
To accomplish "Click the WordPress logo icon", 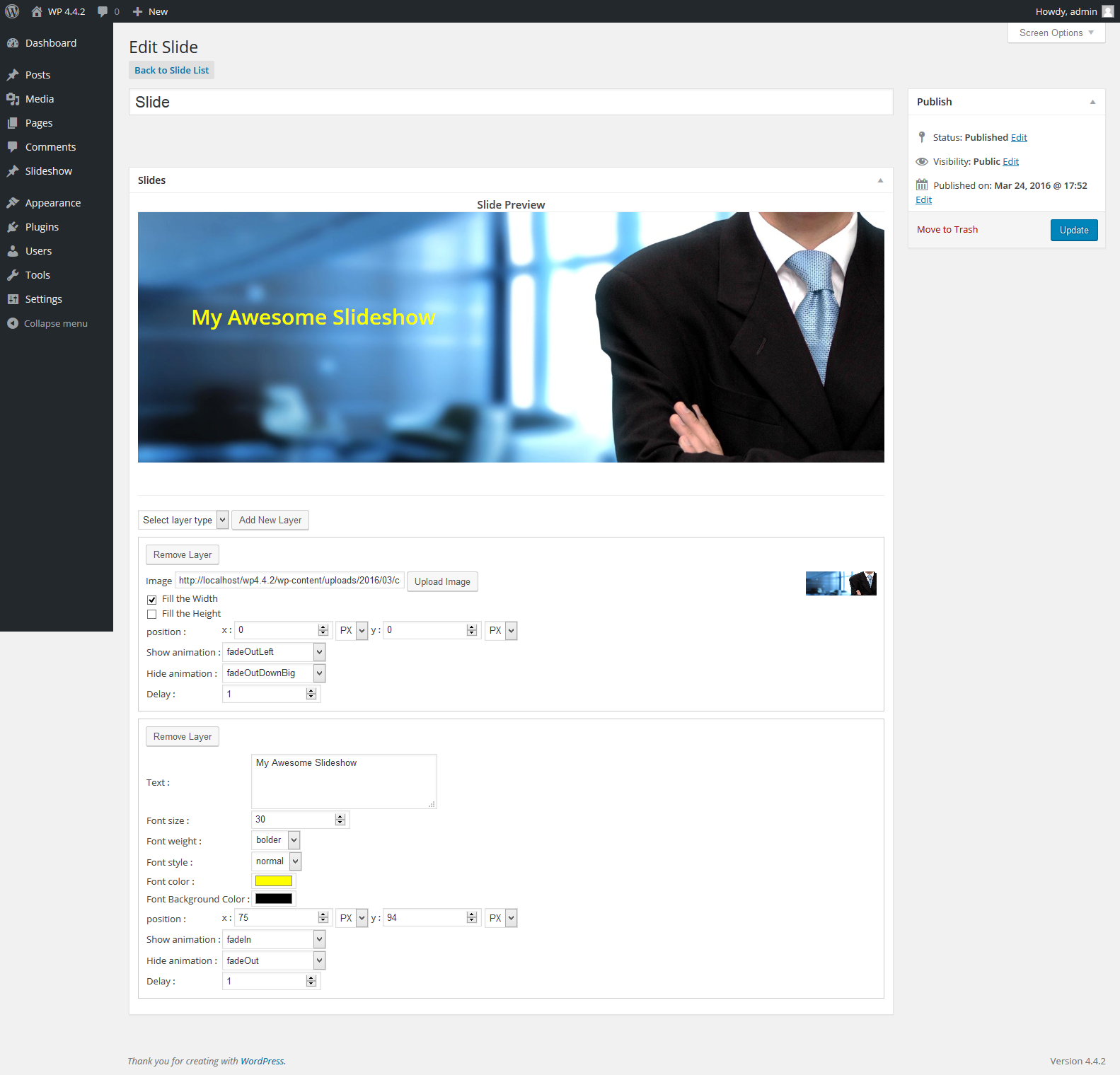I will click(12, 11).
